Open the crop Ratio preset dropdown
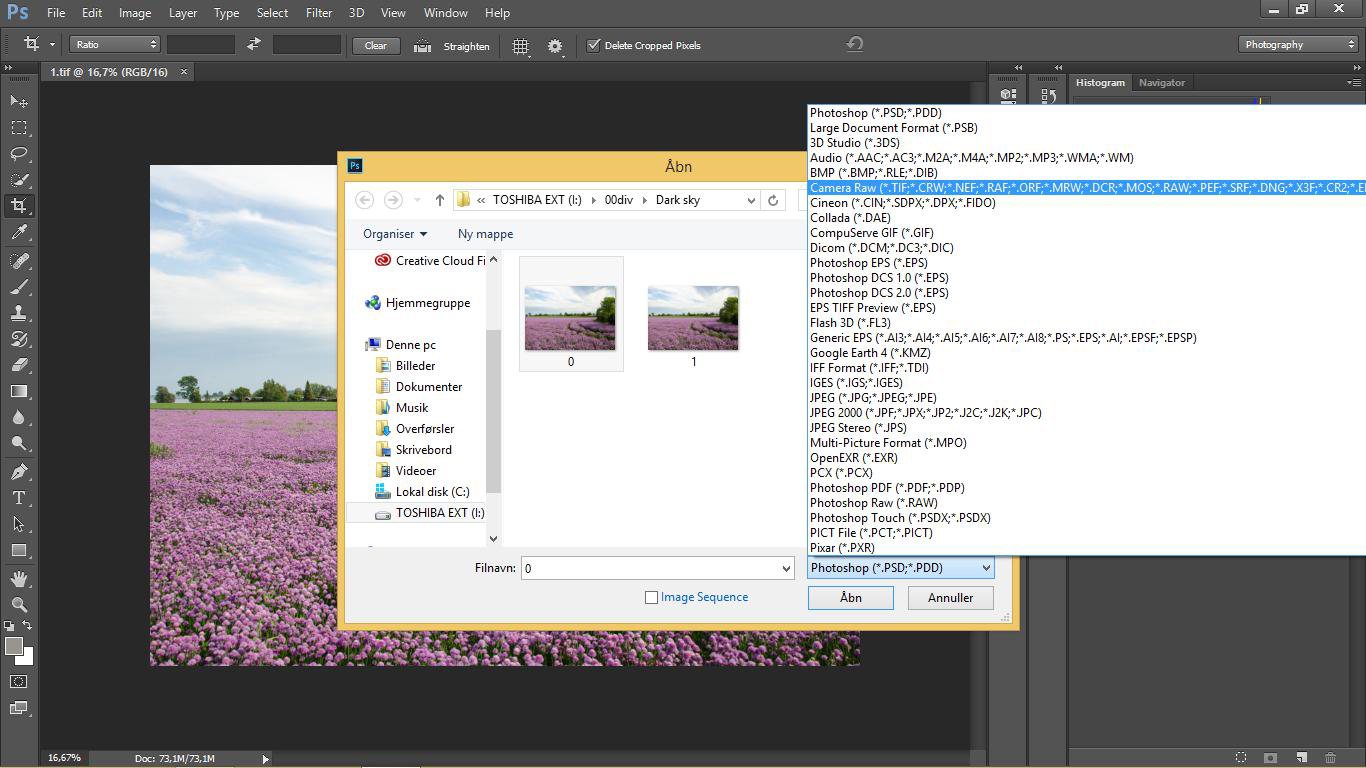This screenshot has width=1366, height=768. (115, 44)
